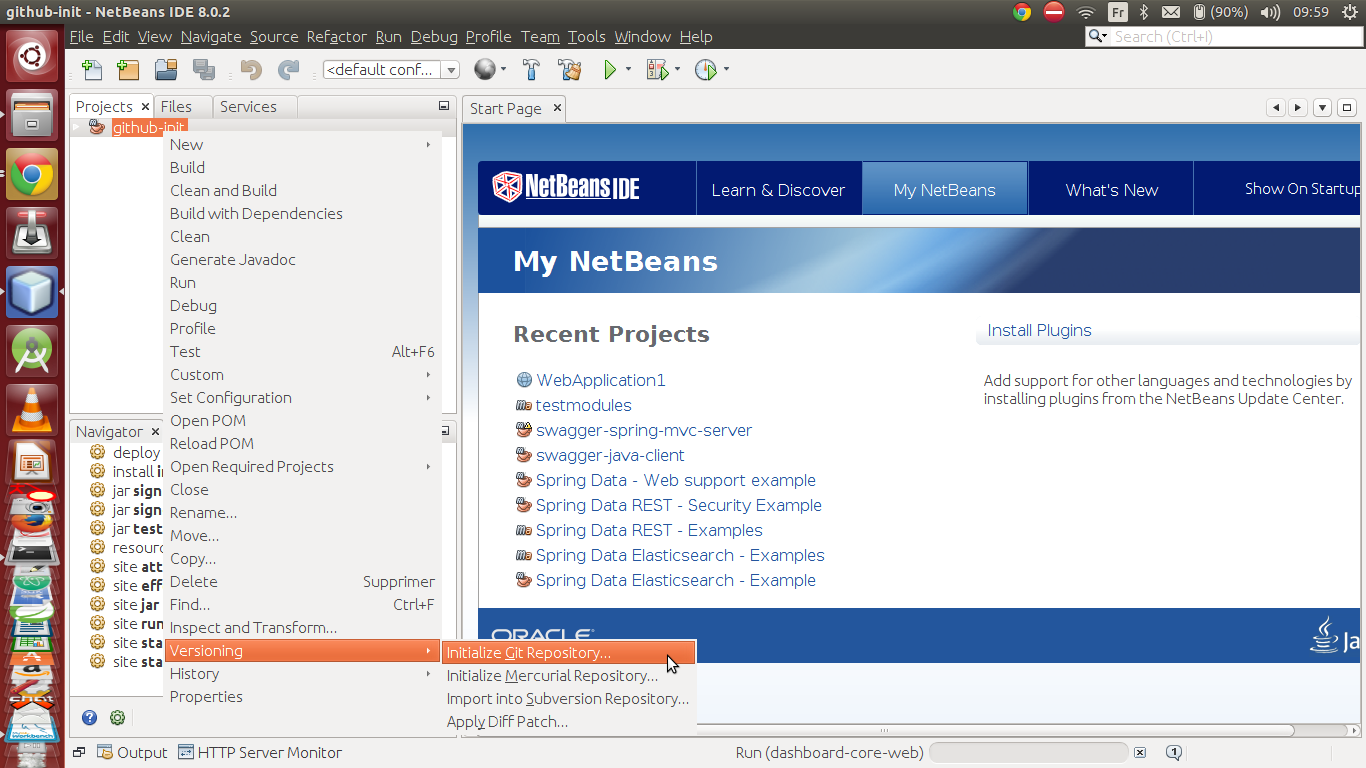Open the editor document list dropdown arrow

pos(1322,108)
